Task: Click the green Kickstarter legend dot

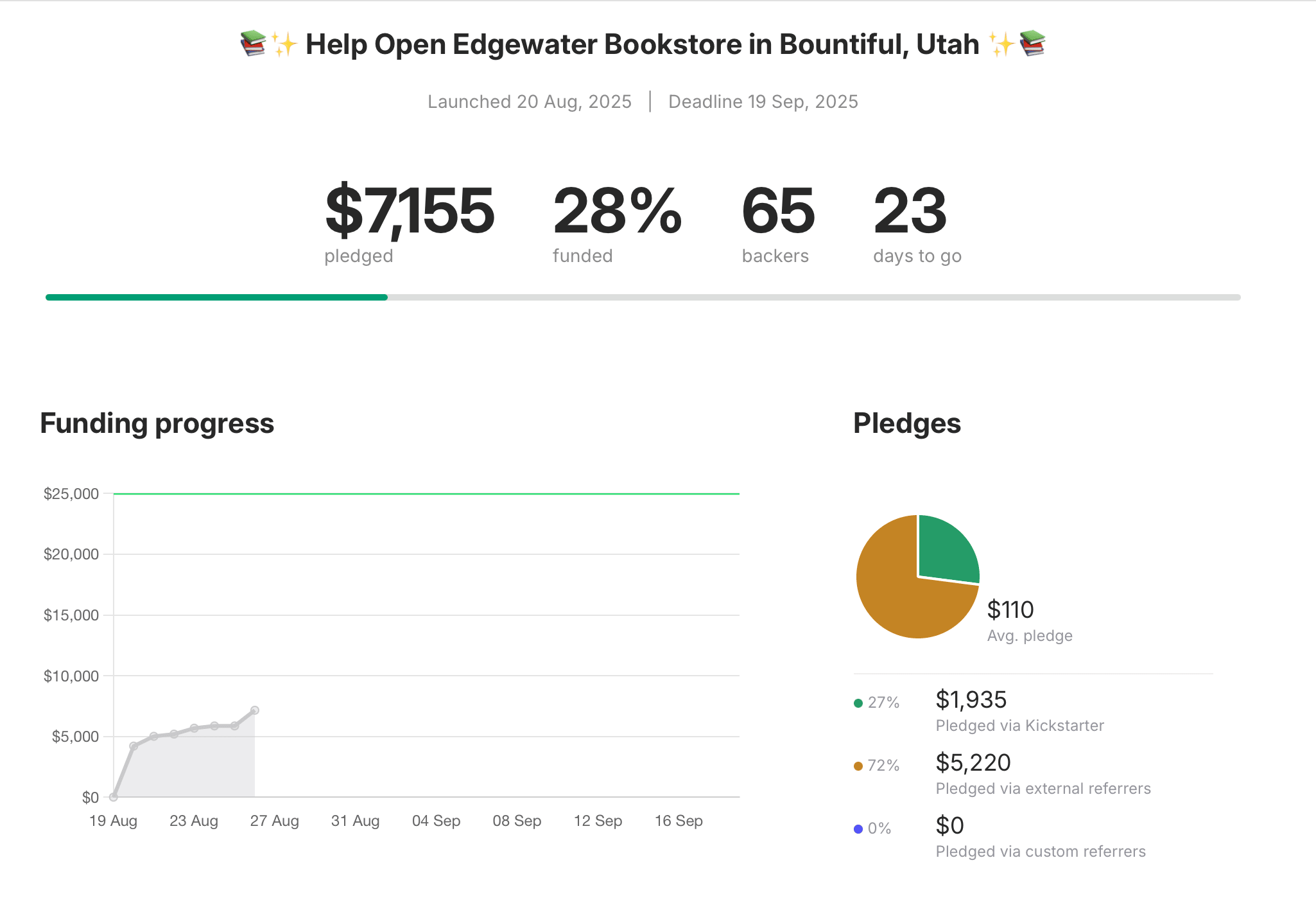Action: [x=858, y=703]
